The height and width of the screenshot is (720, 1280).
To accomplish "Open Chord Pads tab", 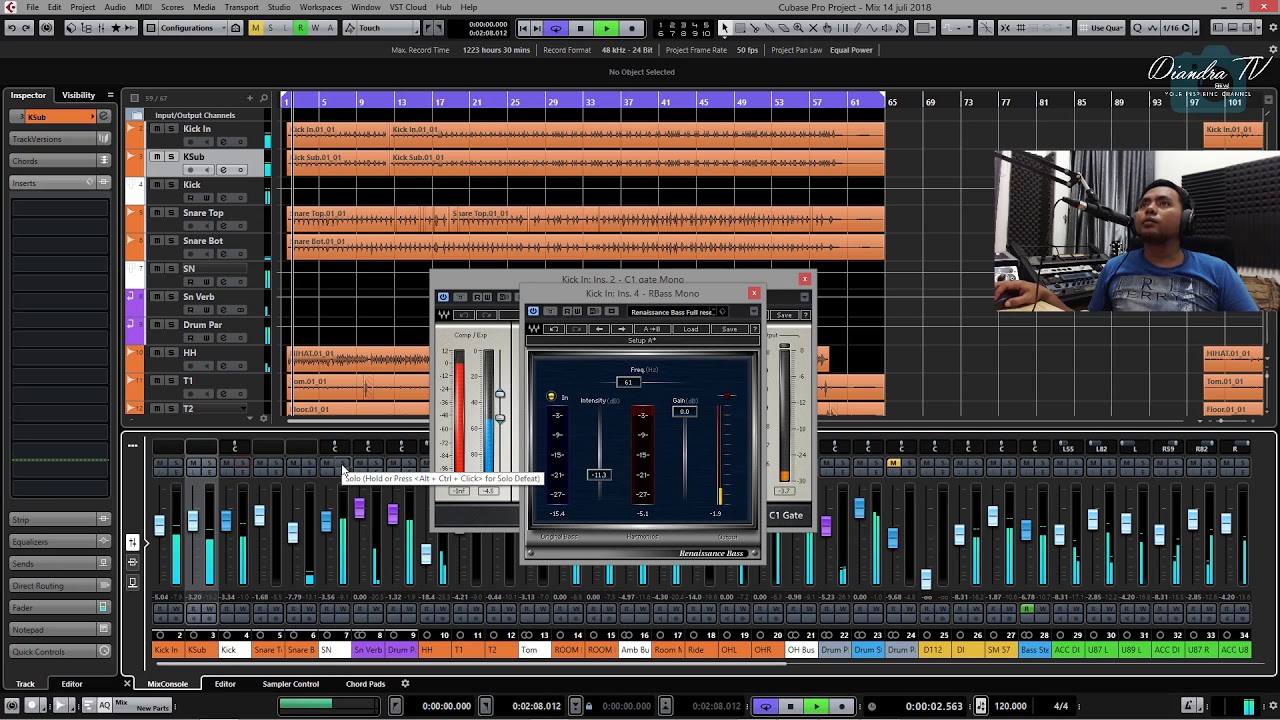I will click(x=365, y=684).
